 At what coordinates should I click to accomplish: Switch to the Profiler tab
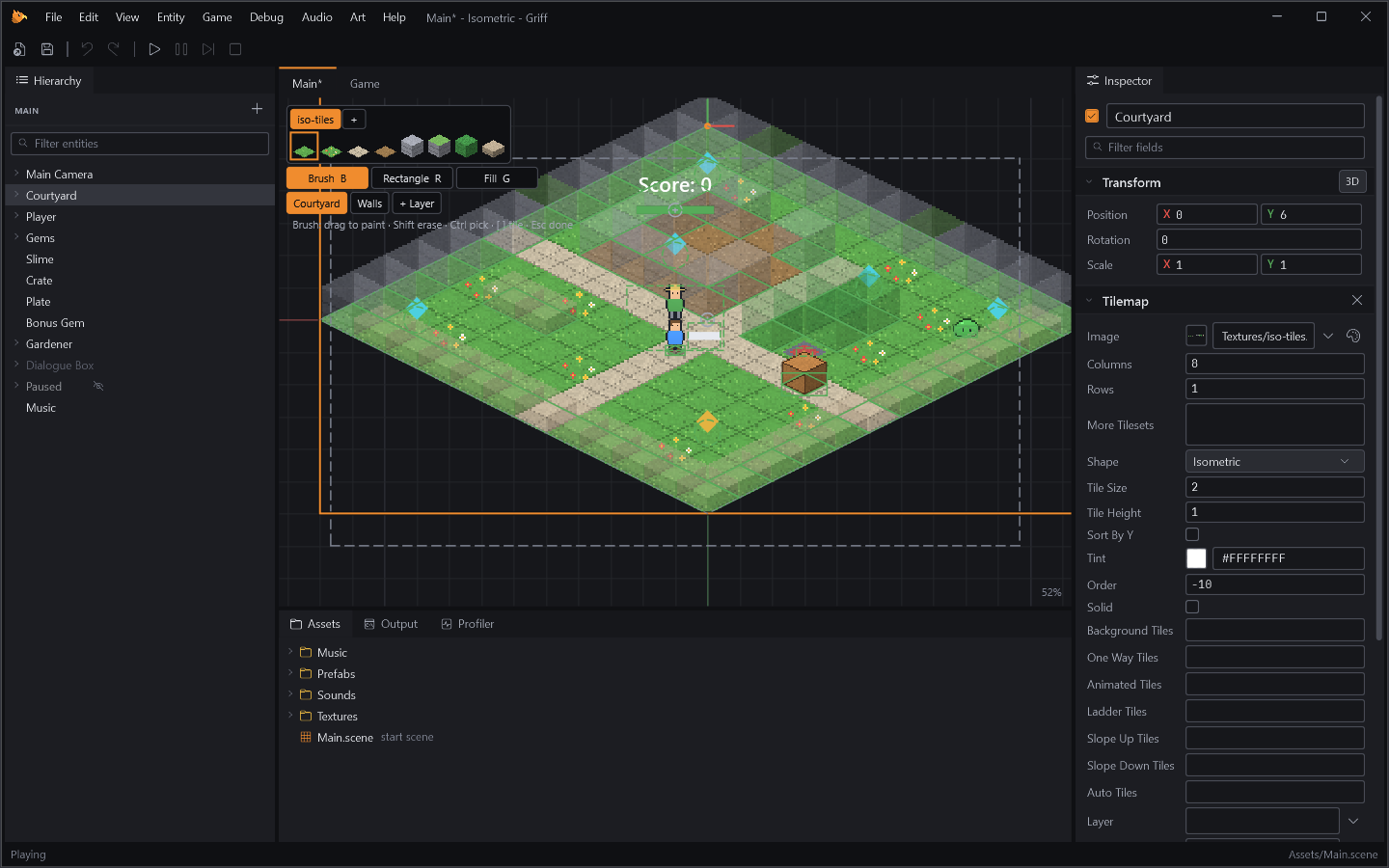[468, 624]
